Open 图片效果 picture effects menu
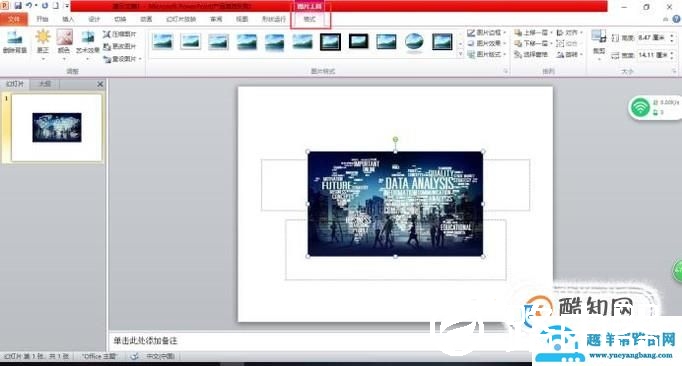 click(x=487, y=44)
